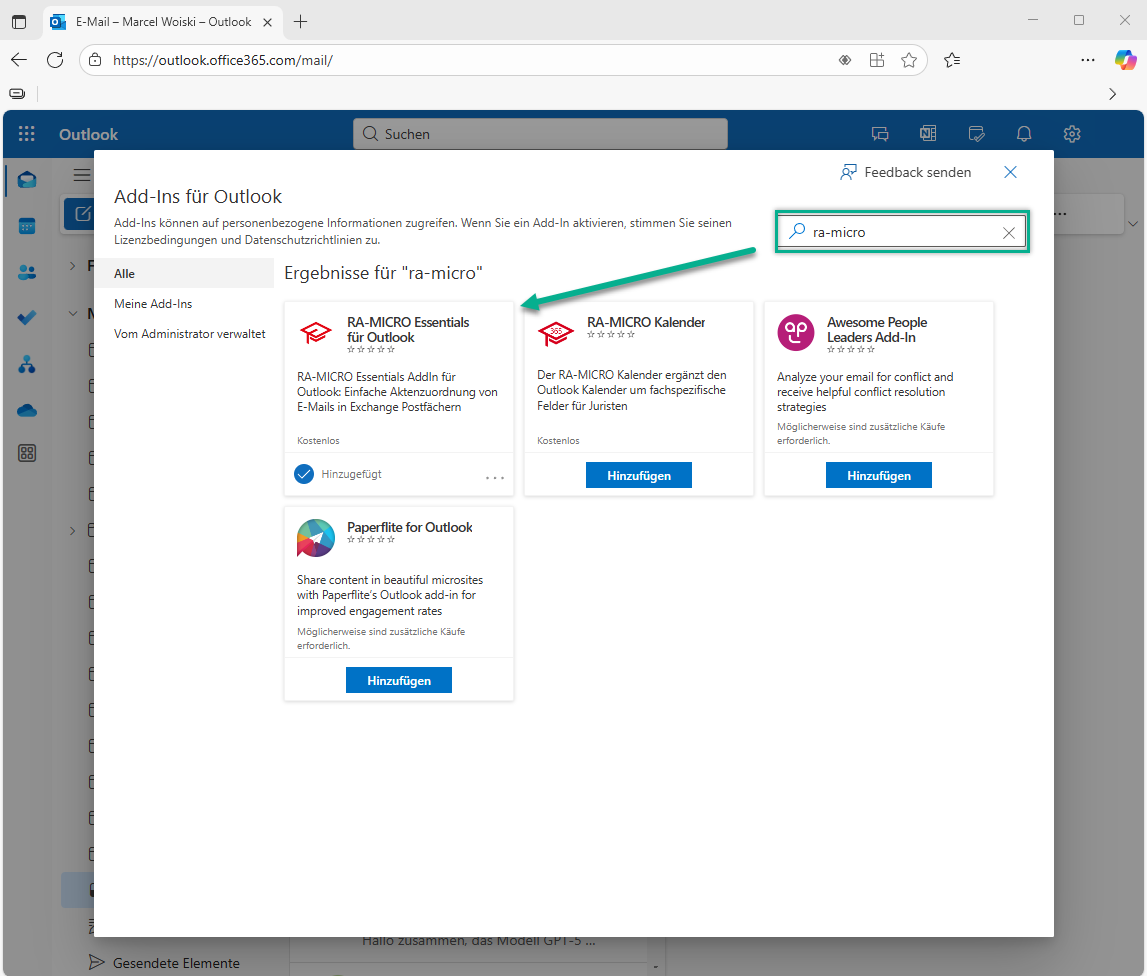Open Gesendete Elemente folder
Screen dimensions: 1147x976
click(176, 963)
